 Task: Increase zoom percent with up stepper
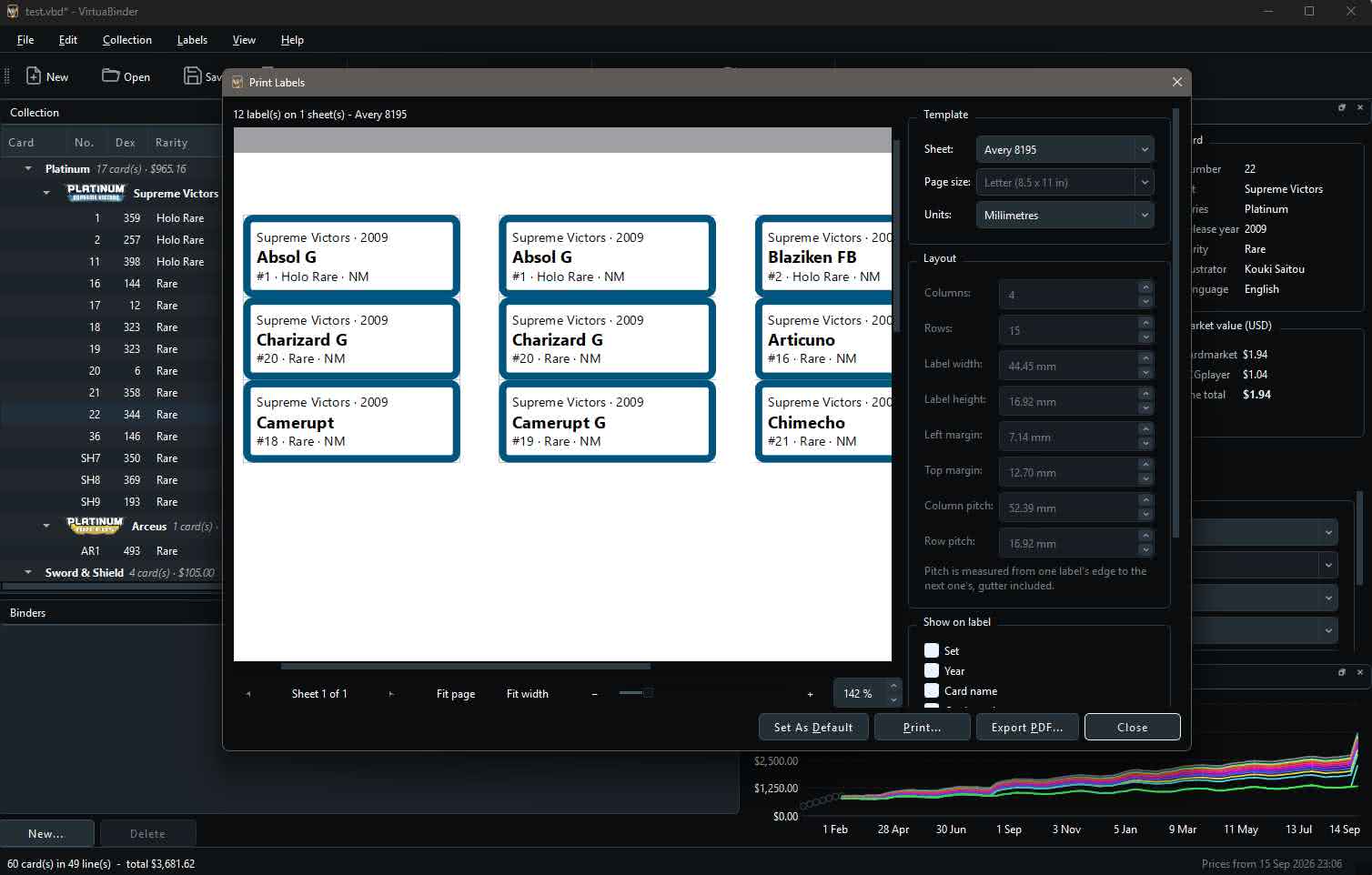[x=893, y=686]
